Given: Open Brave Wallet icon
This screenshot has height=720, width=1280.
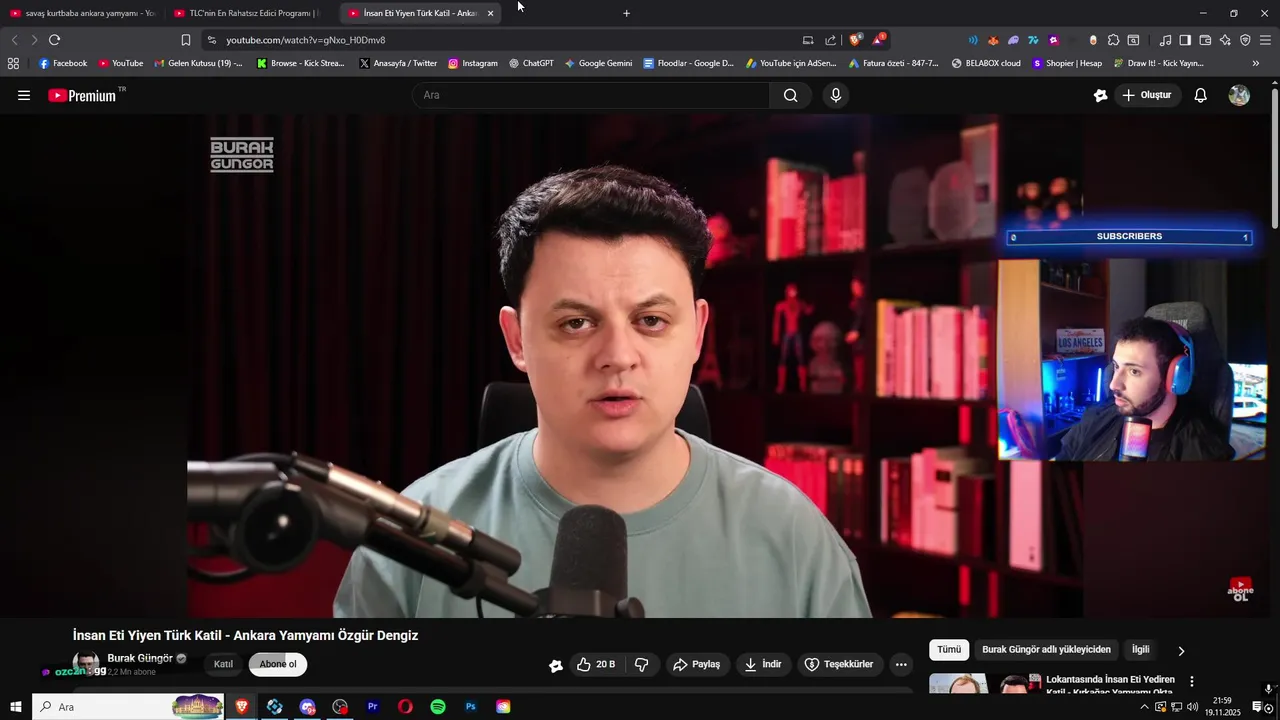Looking at the screenshot, I should (x=1205, y=40).
